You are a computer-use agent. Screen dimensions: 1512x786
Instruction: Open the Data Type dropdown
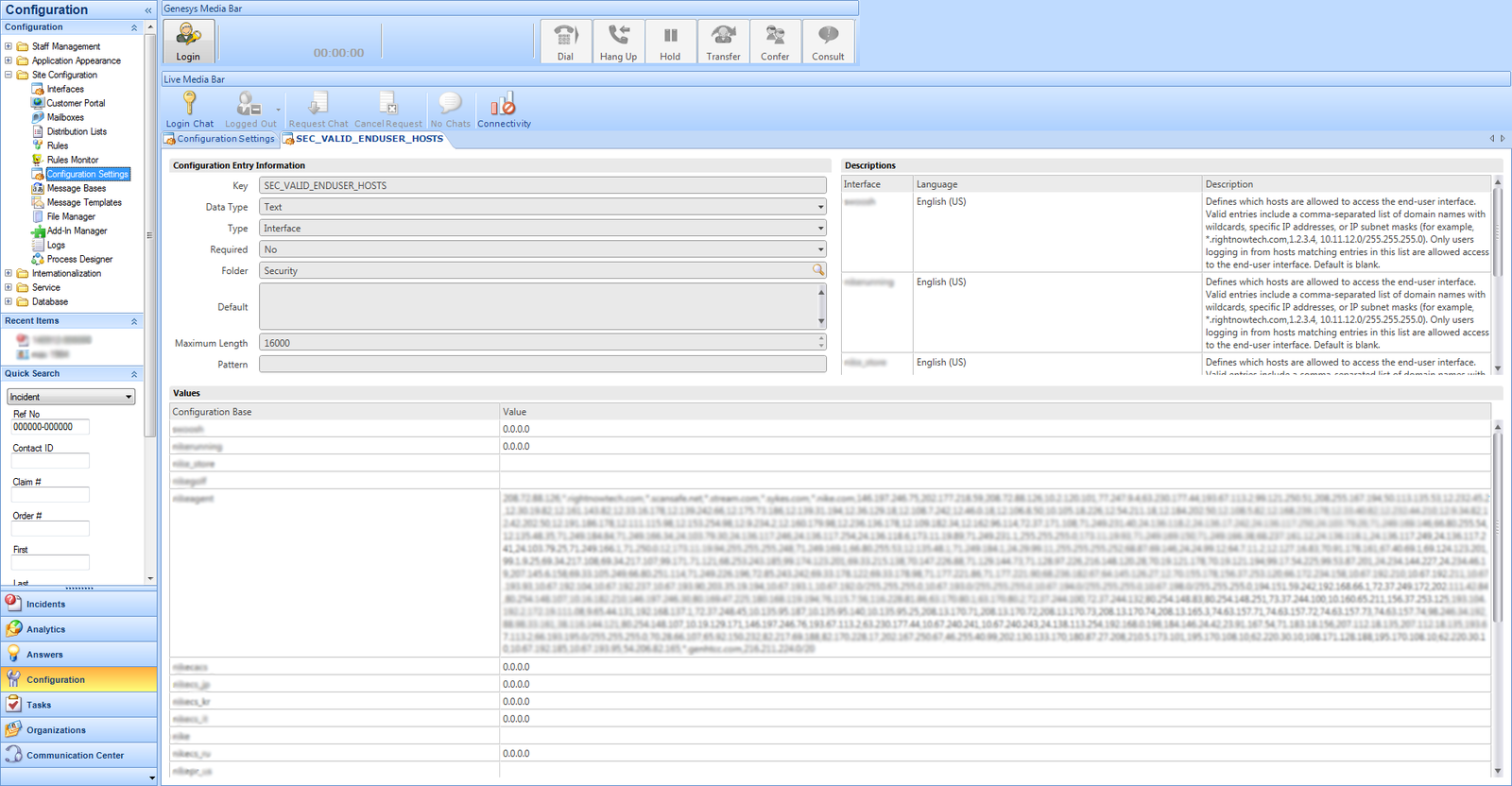820,207
